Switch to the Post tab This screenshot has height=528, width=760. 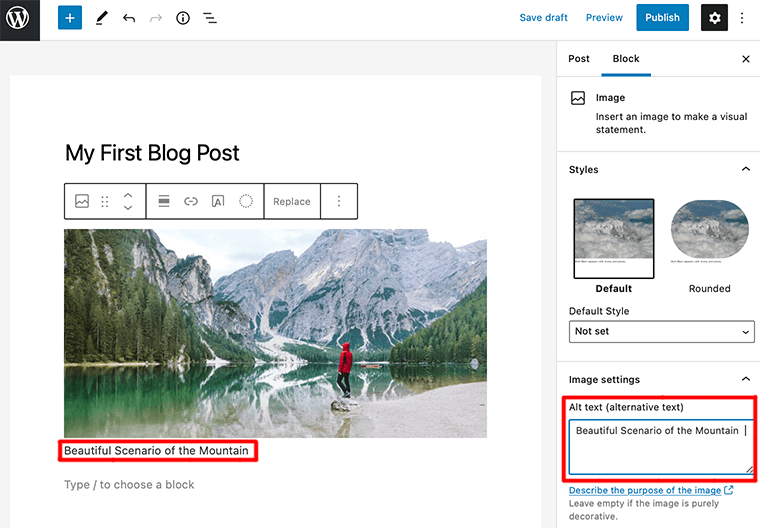tap(579, 59)
